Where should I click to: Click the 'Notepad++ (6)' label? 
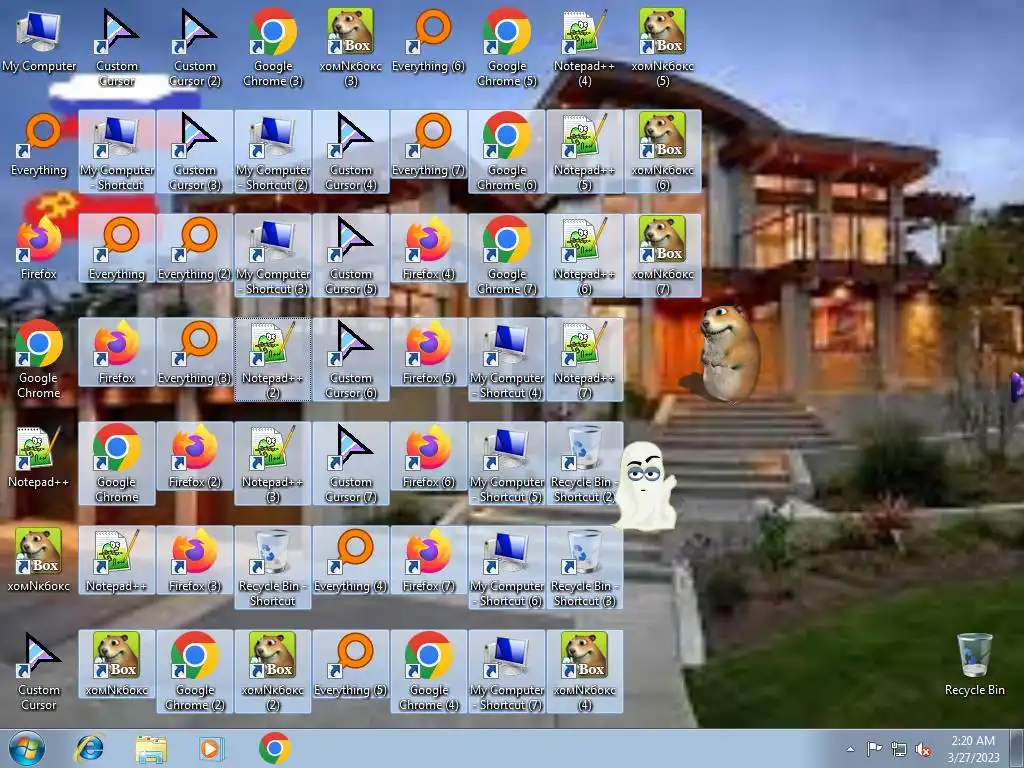click(x=584, y=281)
